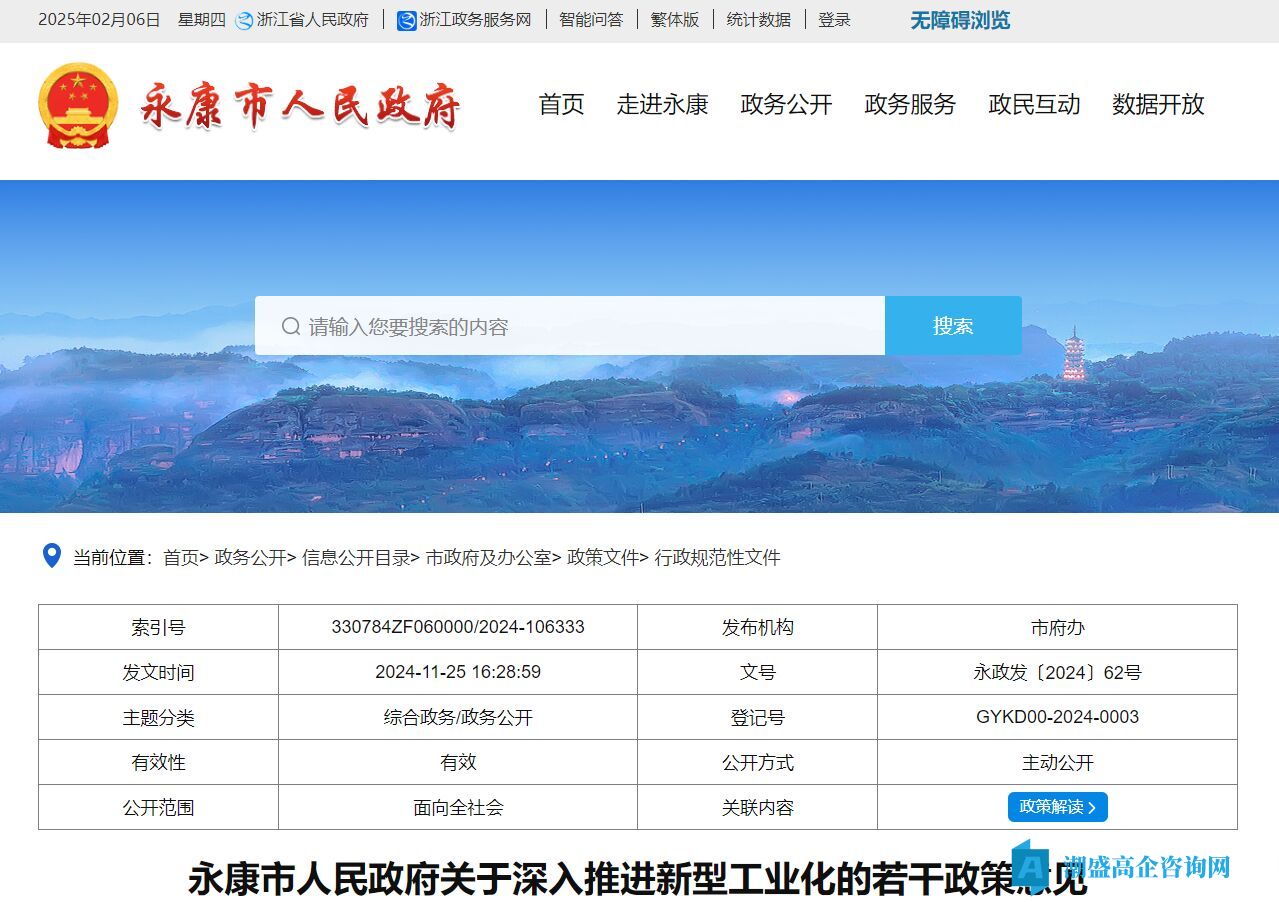
Task: Go to 首页 in main navigation
Action: [x=561, y=104]
